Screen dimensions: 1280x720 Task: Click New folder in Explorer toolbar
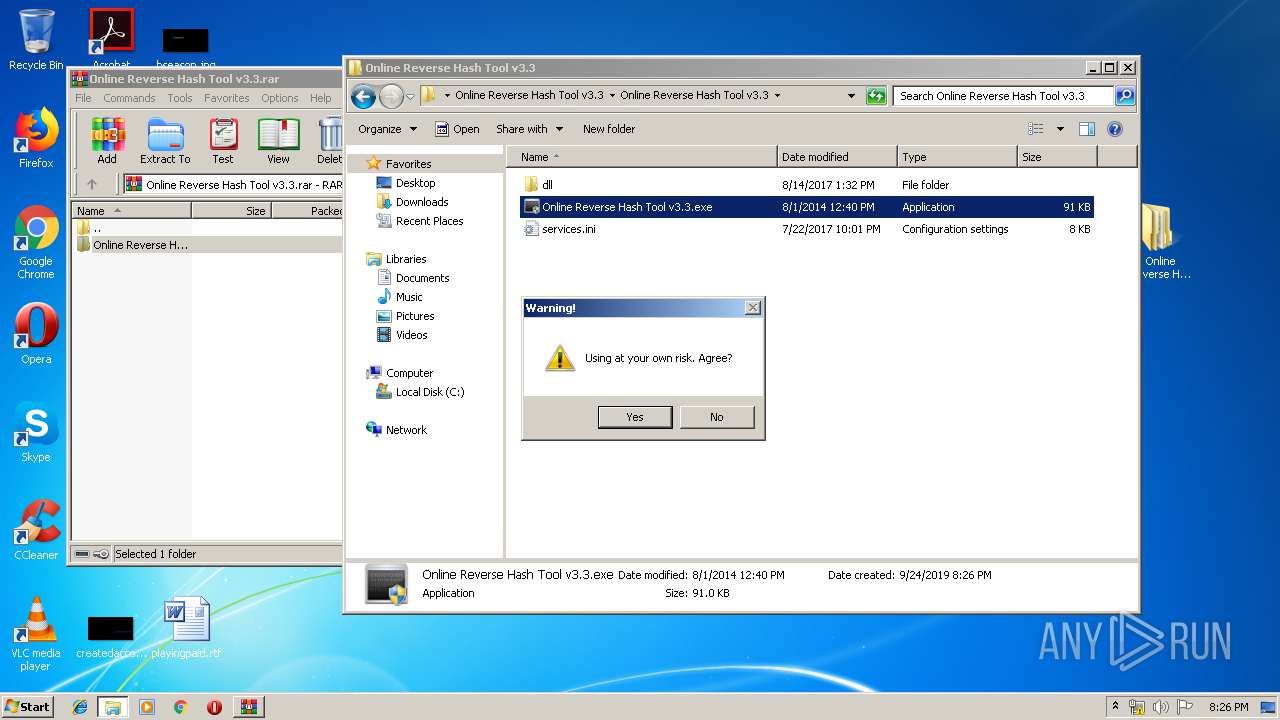pos(609,129)
